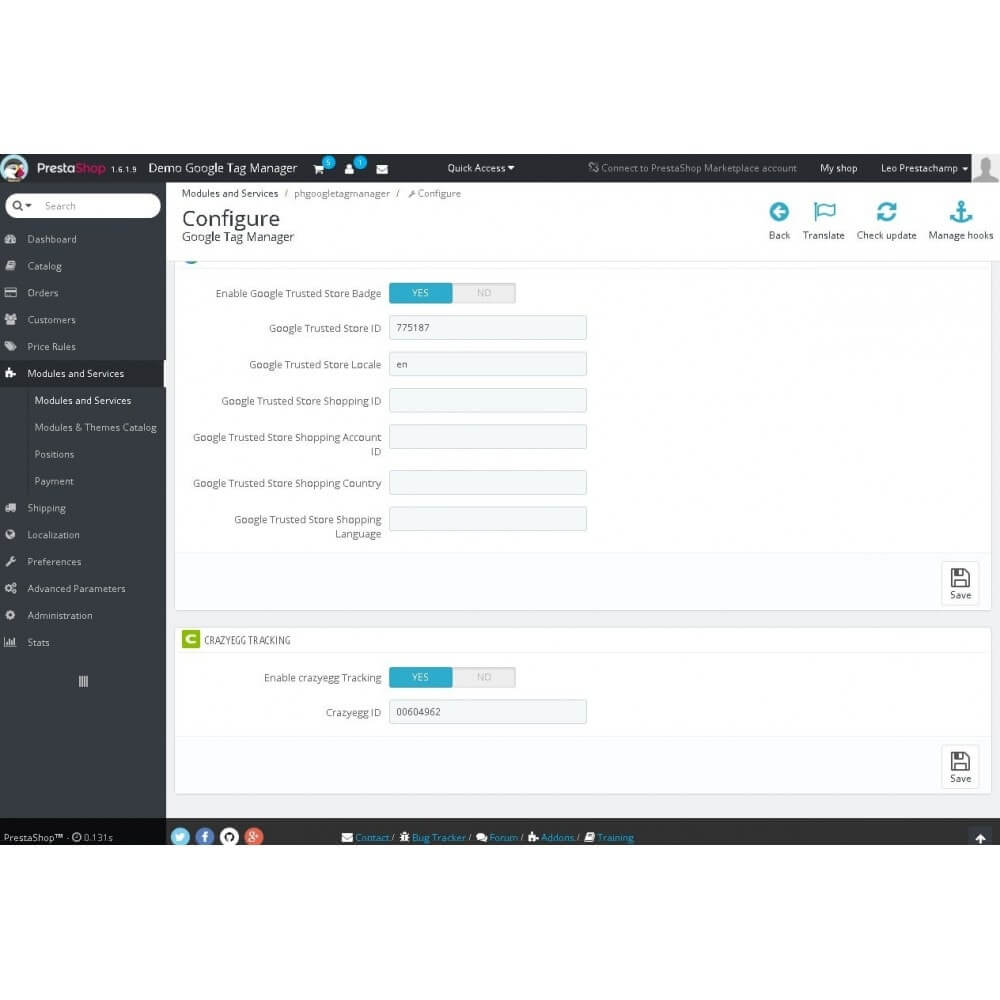Click the Trusted Store Shopping Country field
The width and height of the screenshot is (1000, 1000).
pyautogui.click(x=487, y=483)
